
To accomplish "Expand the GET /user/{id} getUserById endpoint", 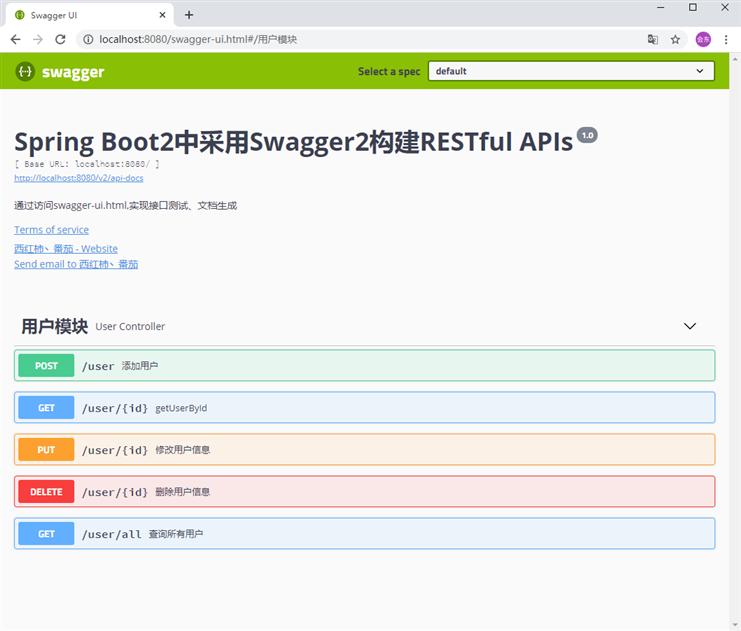I will [x=364, y=407].
